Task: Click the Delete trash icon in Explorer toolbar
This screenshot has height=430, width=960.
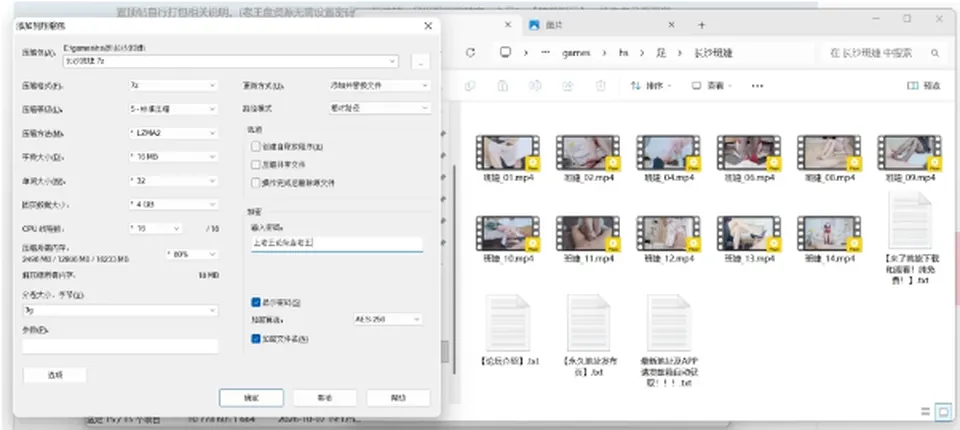Action: click(x=601, y=86)
